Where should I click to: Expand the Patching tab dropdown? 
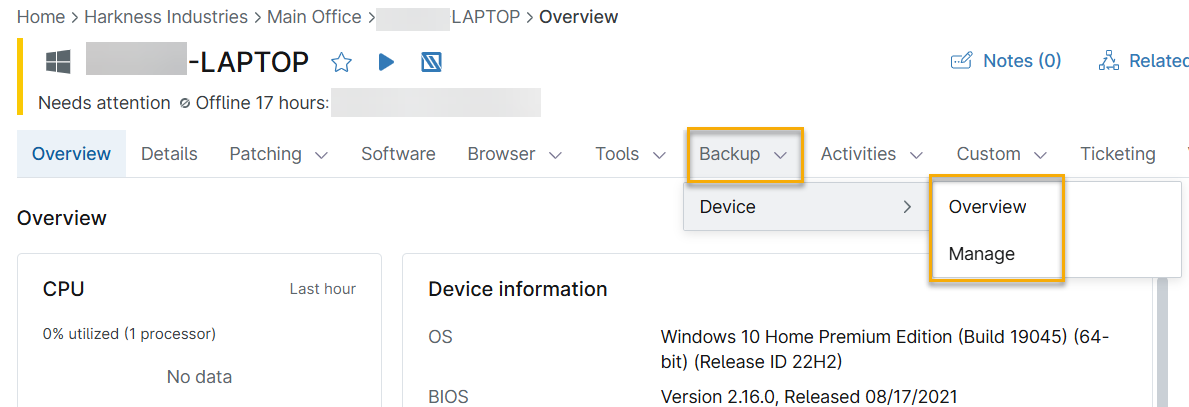coord(277,154)
